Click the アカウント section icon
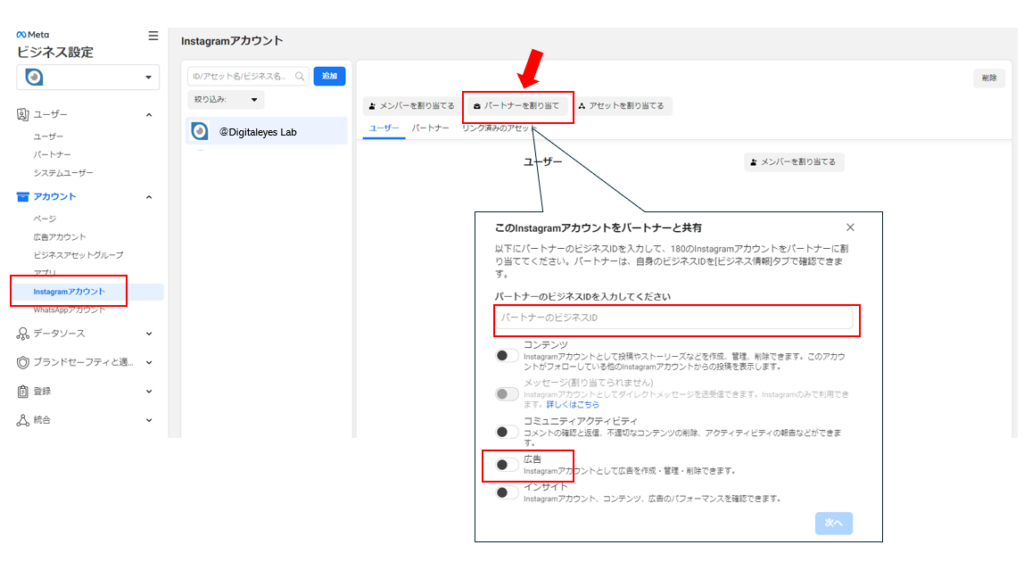Image resolution: width=1024 pixels, height=578 pixels. [x=23, y=197]
